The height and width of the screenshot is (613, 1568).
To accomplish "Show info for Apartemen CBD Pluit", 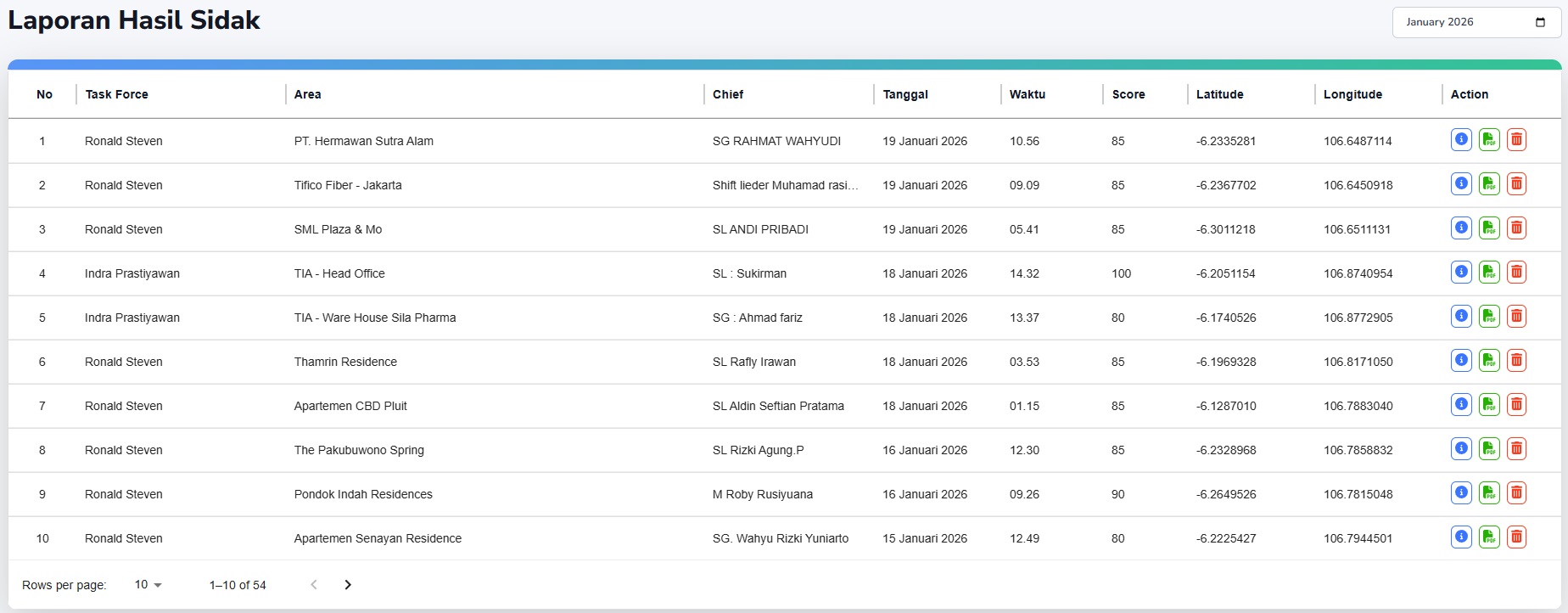I will click(1461, 405).
